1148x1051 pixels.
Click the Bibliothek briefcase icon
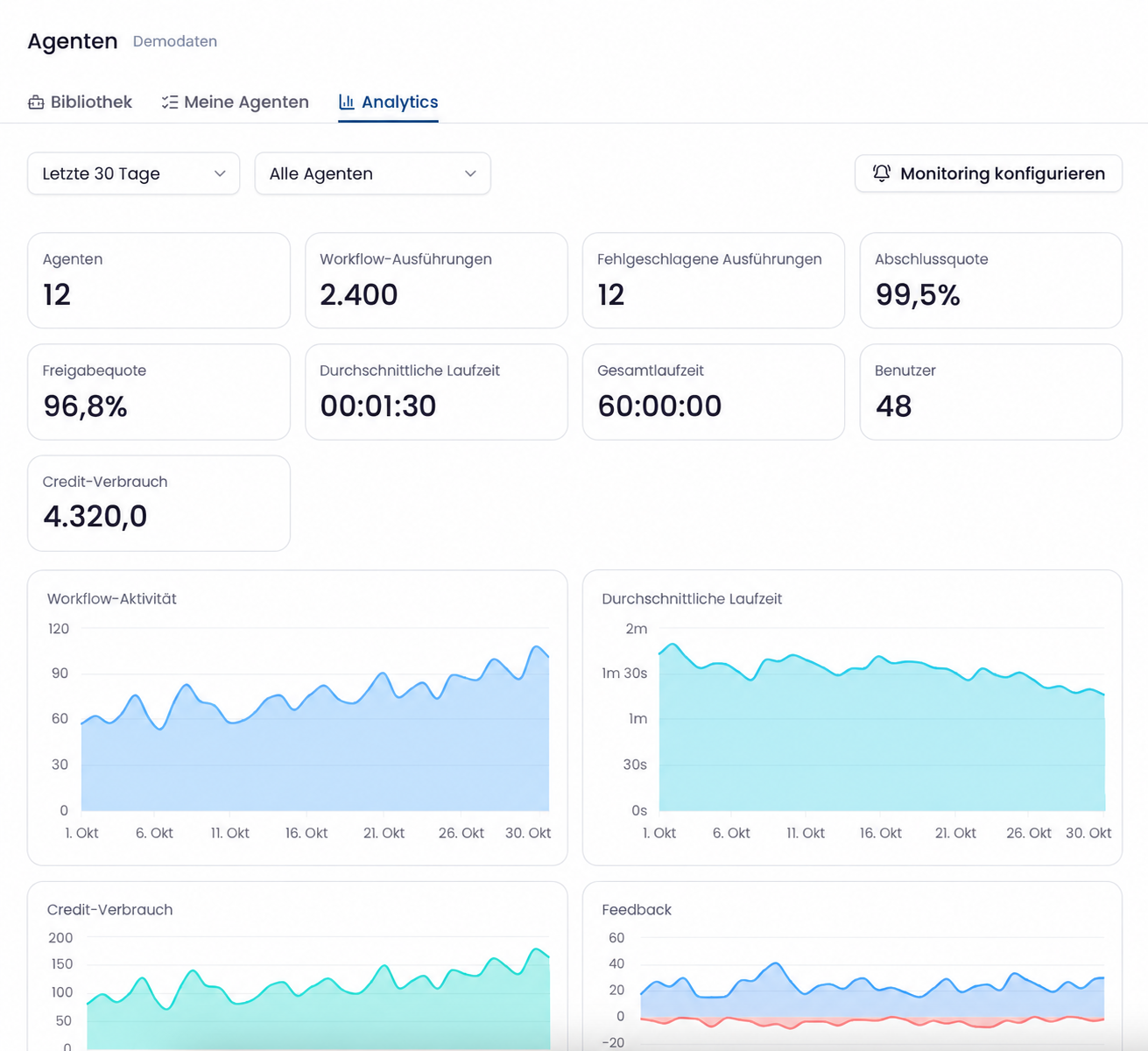(36, 102)
